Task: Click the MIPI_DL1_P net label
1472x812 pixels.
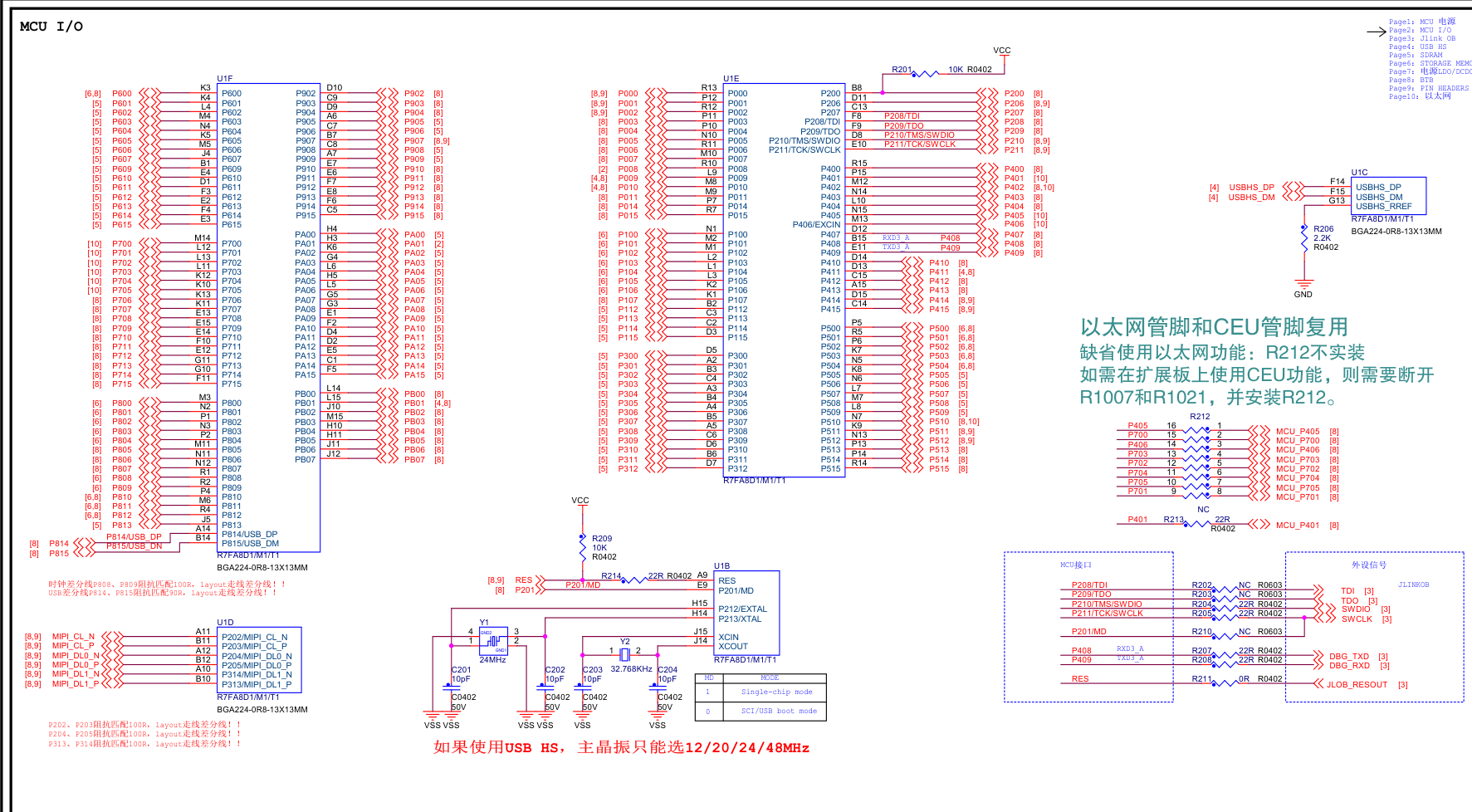Action: (76, 684)
